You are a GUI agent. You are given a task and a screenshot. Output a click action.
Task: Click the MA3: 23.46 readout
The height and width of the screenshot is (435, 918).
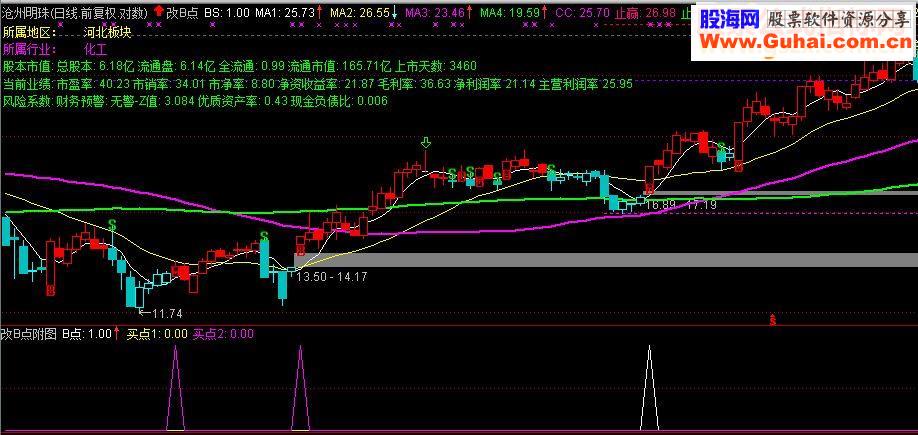click(435, 12)
